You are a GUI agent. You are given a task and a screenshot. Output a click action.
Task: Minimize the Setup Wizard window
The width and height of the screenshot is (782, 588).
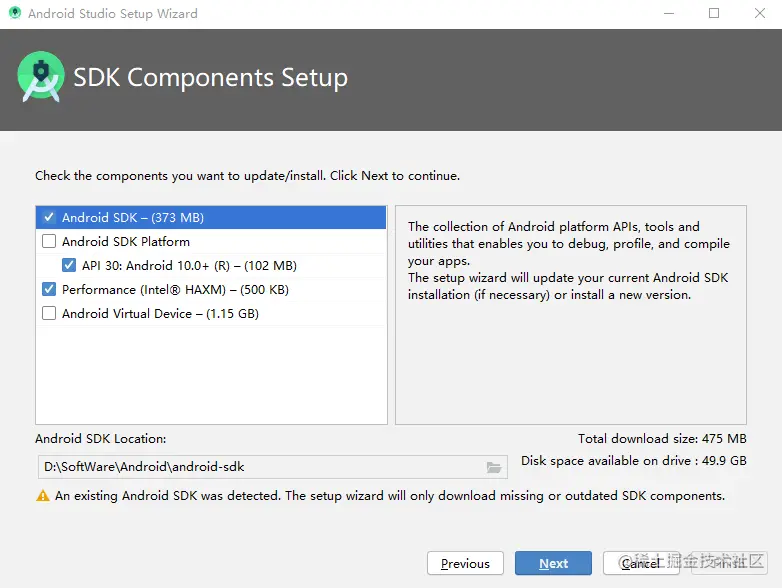(x=669, y=13)
